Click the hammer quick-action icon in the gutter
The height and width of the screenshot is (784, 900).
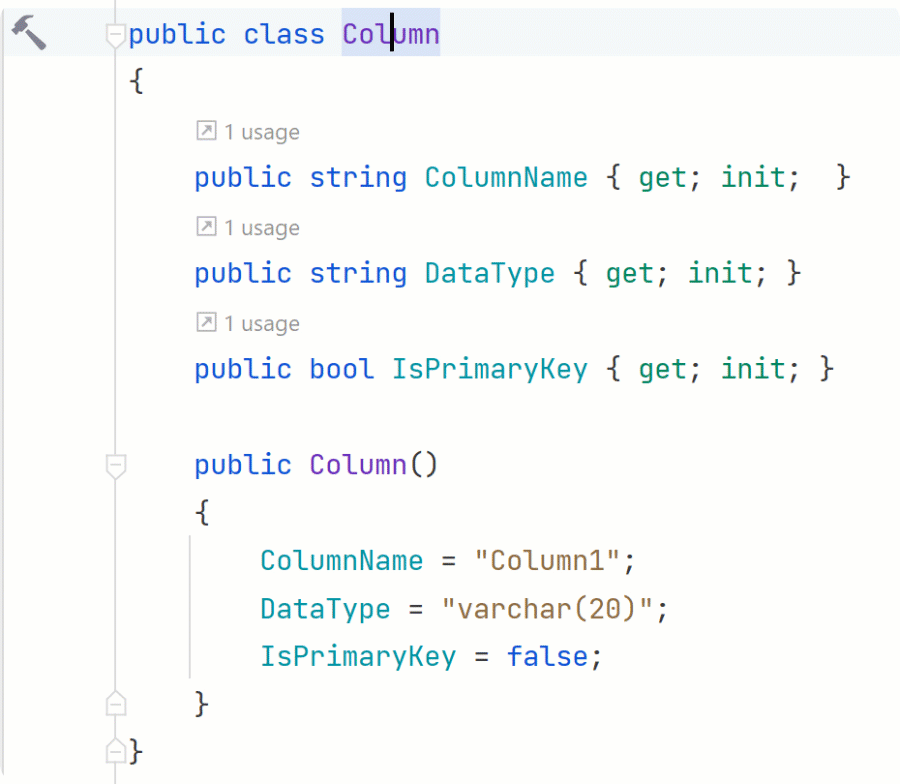coord(29,33)
